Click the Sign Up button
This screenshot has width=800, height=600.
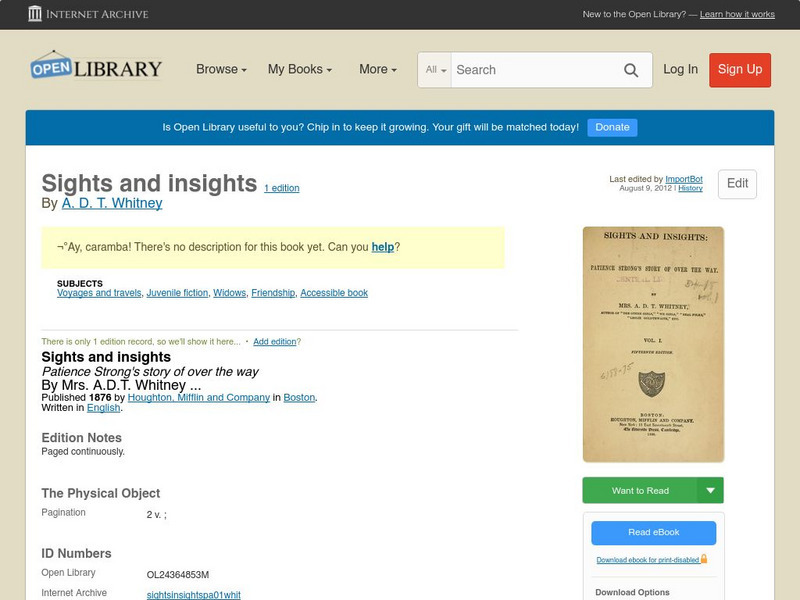739,70
